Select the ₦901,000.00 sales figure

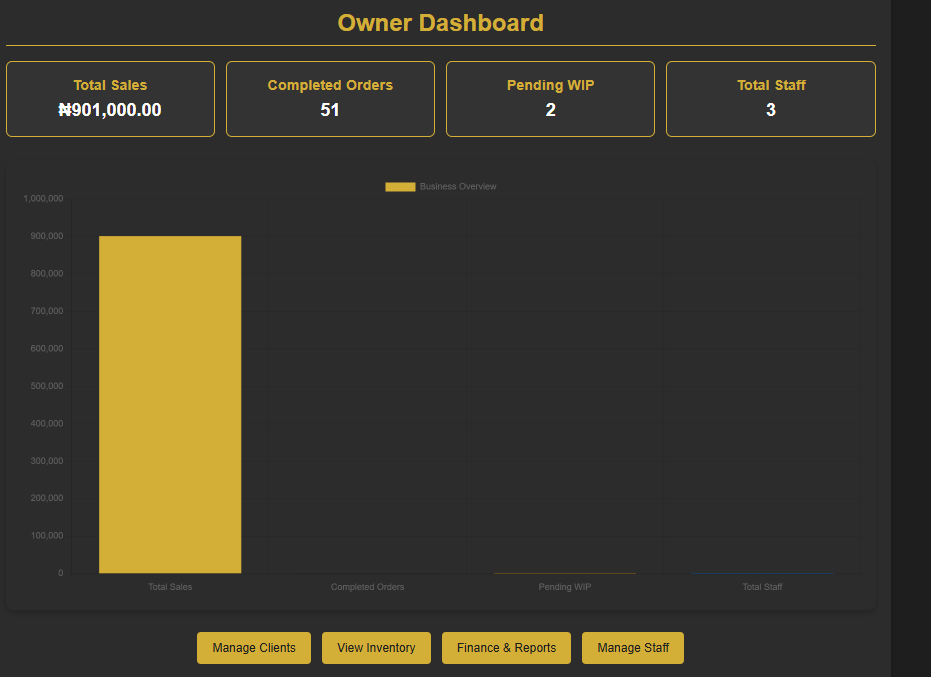click(x=110, y=110)
